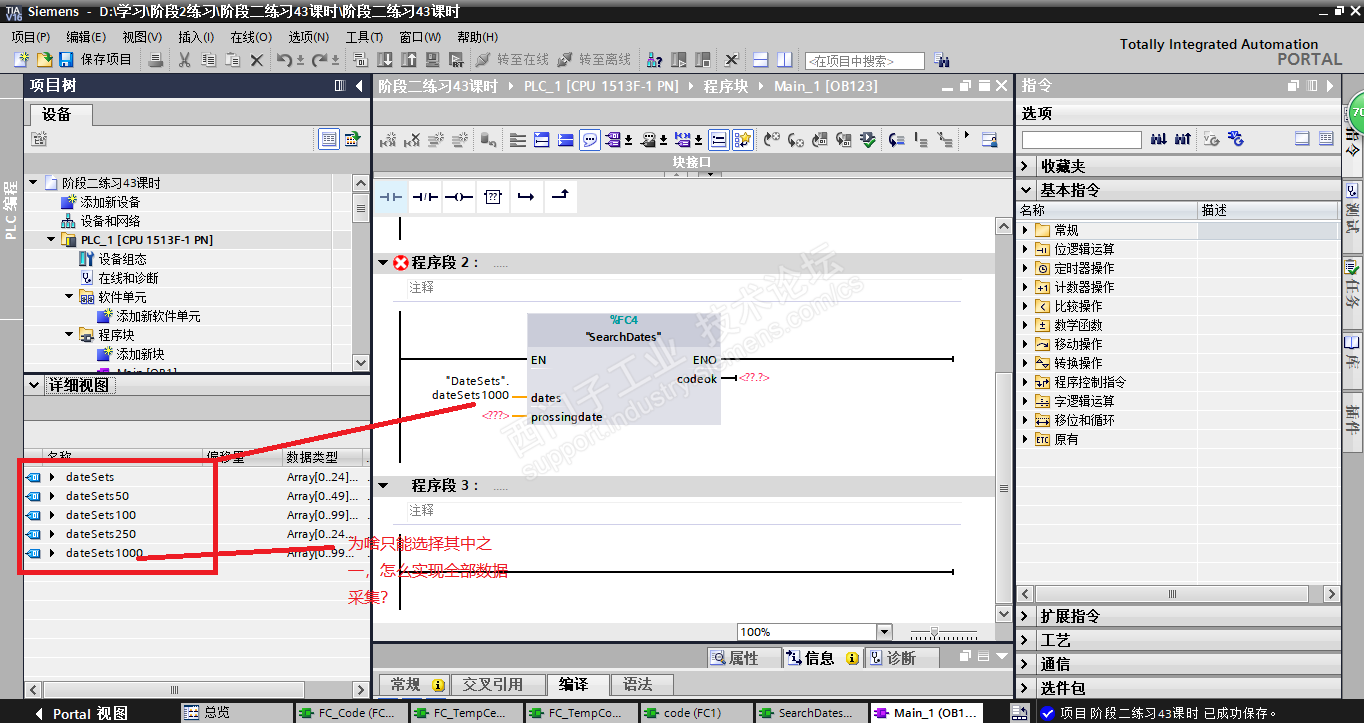Insert a new network in editor toolbar
Viewport: 1364px width, 723px height.
point(388,140)
